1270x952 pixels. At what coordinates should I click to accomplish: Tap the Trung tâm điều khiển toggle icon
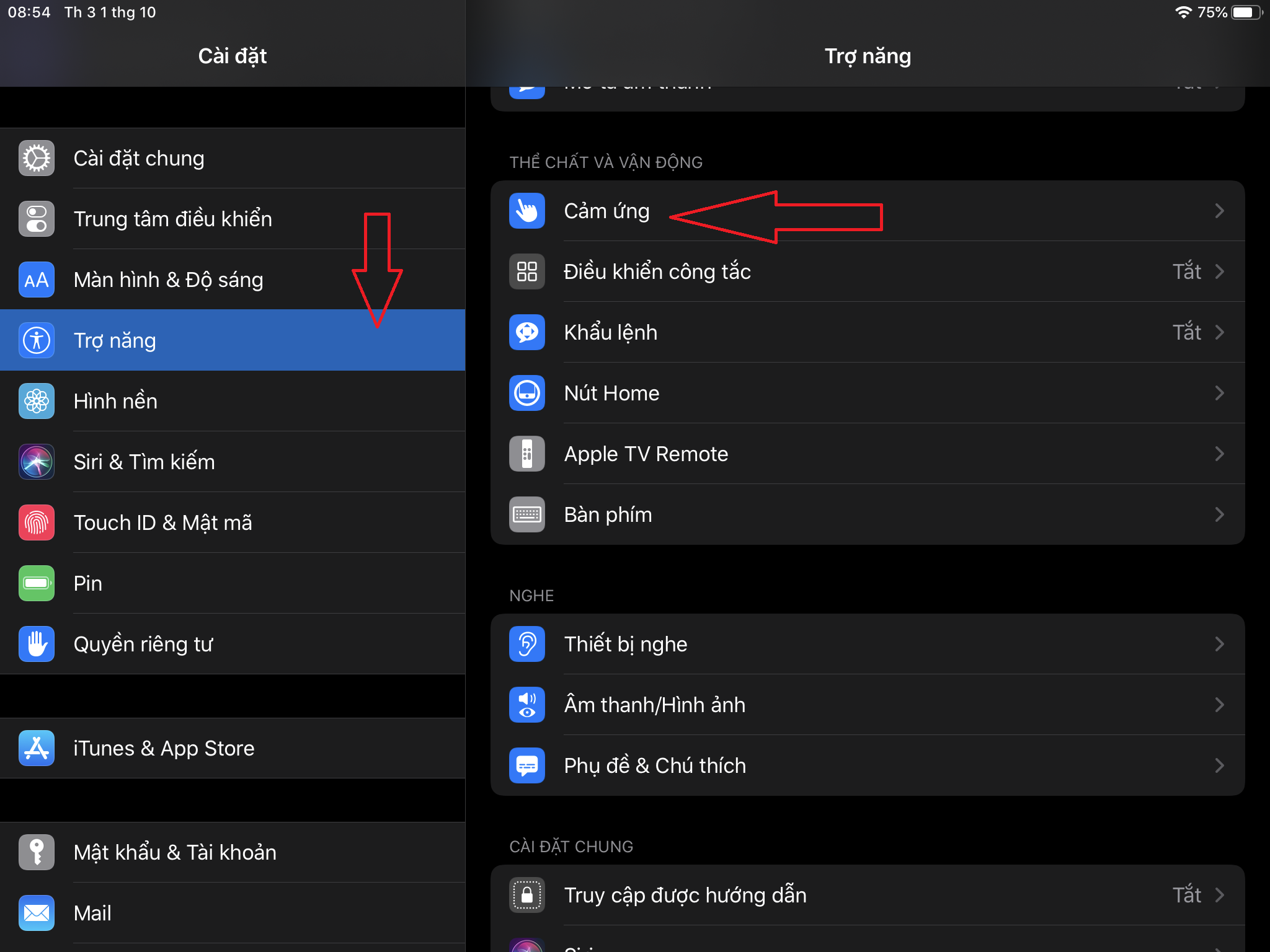coord(37,219)
